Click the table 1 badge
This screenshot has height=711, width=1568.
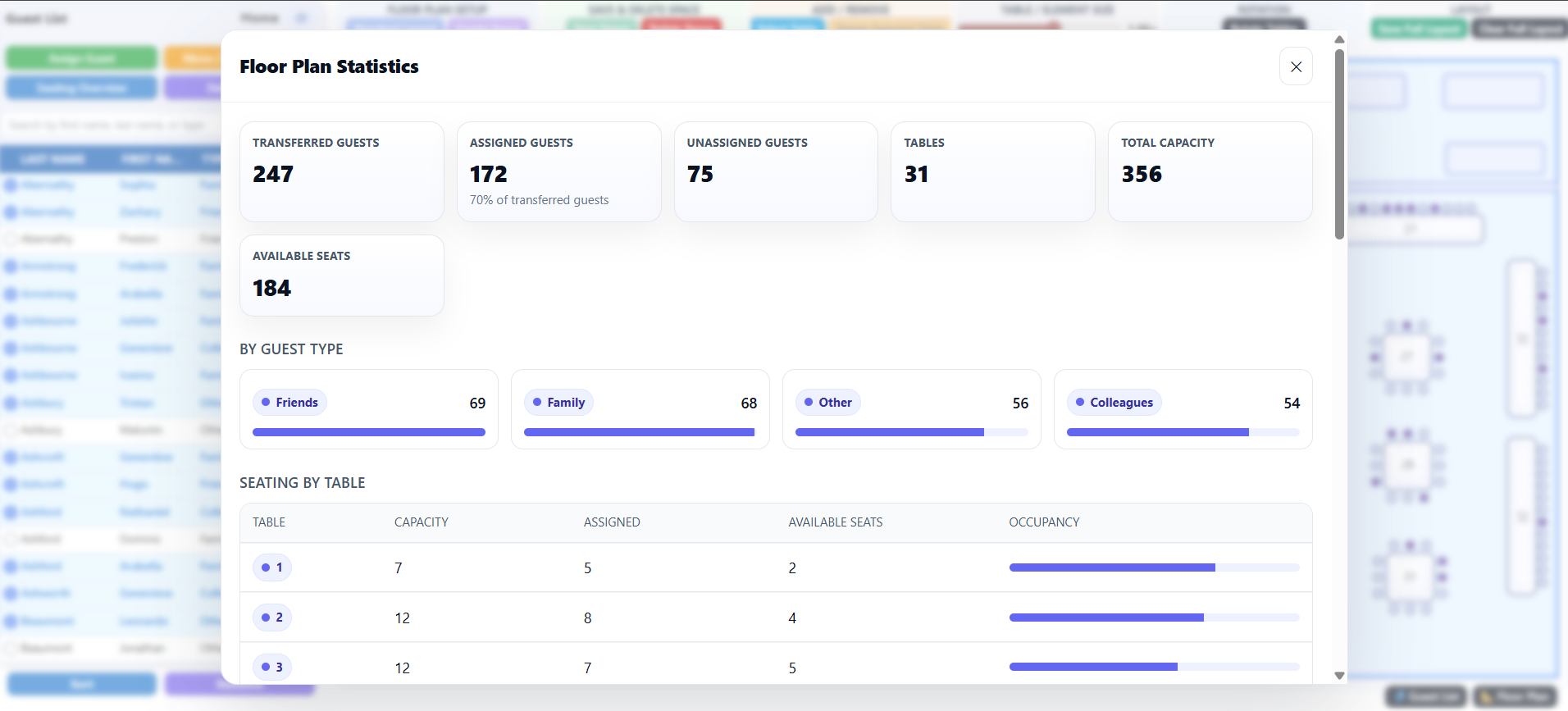coord(271,567)
